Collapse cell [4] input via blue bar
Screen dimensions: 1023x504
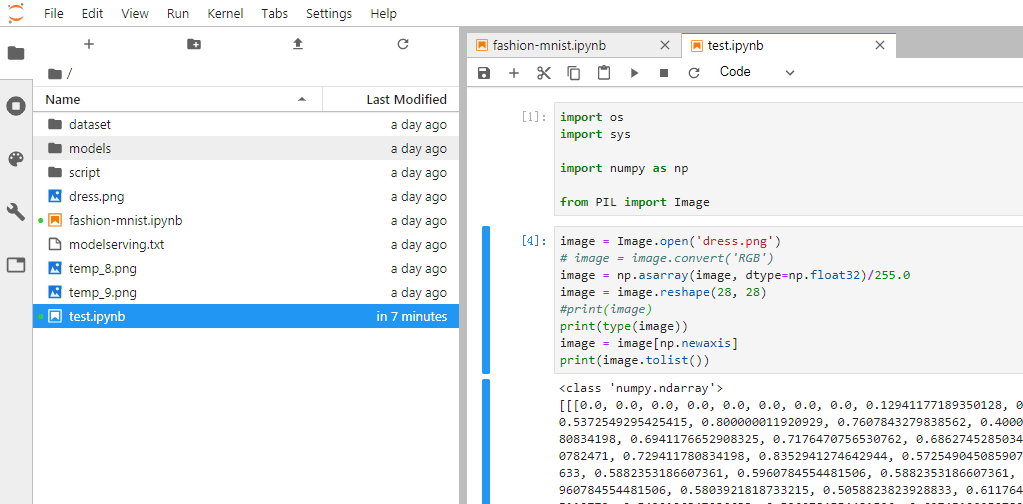485,300
